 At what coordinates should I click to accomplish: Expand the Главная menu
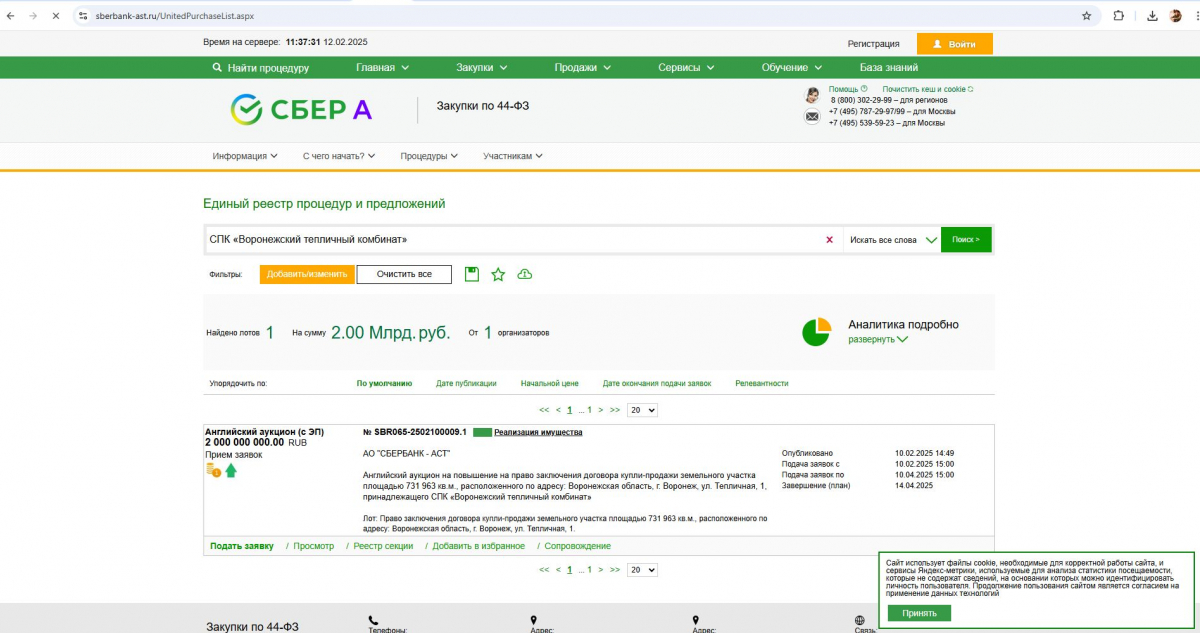(383, 68)
